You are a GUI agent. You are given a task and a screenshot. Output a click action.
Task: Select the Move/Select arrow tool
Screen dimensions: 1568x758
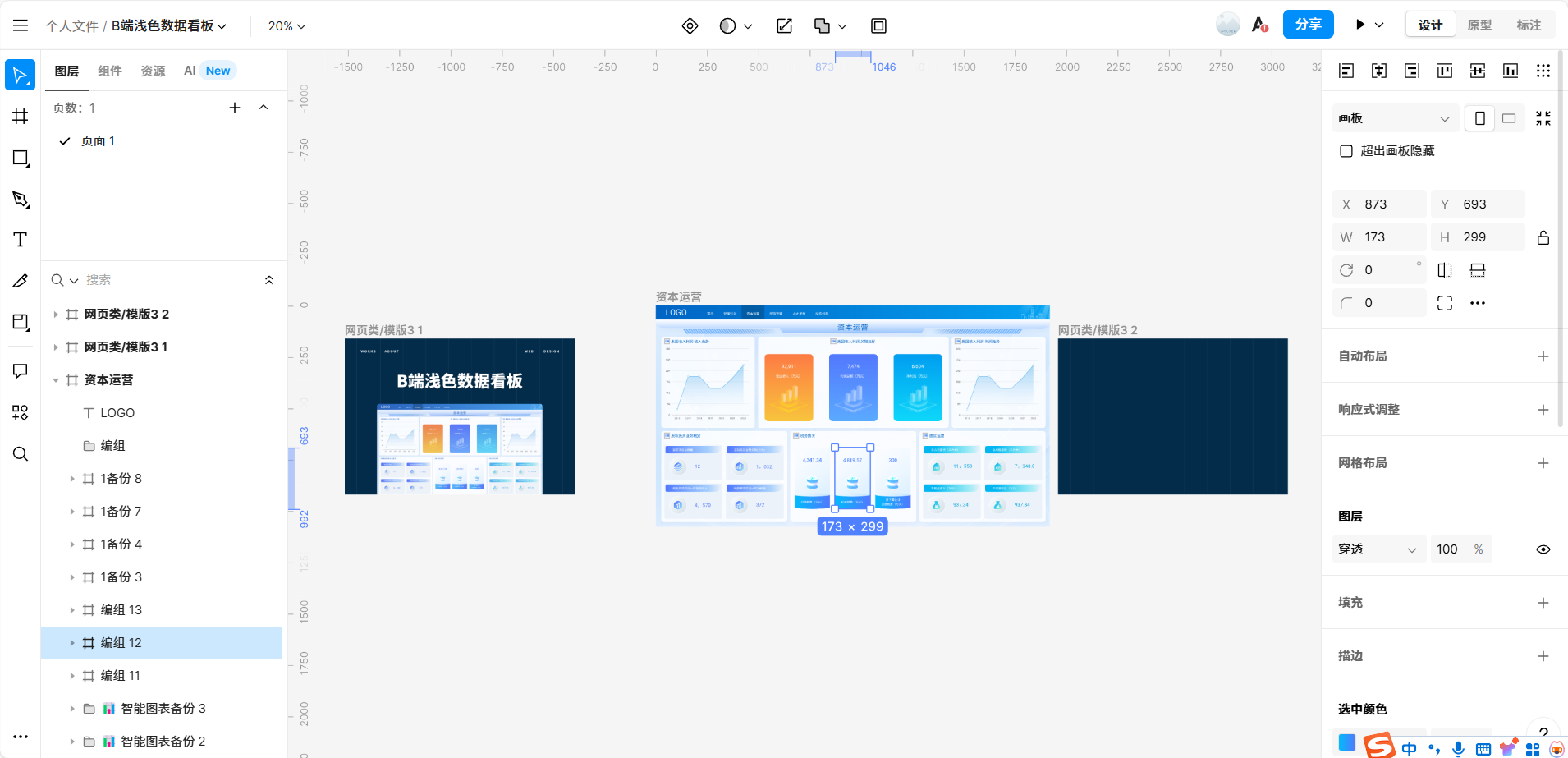coord(21,75)
